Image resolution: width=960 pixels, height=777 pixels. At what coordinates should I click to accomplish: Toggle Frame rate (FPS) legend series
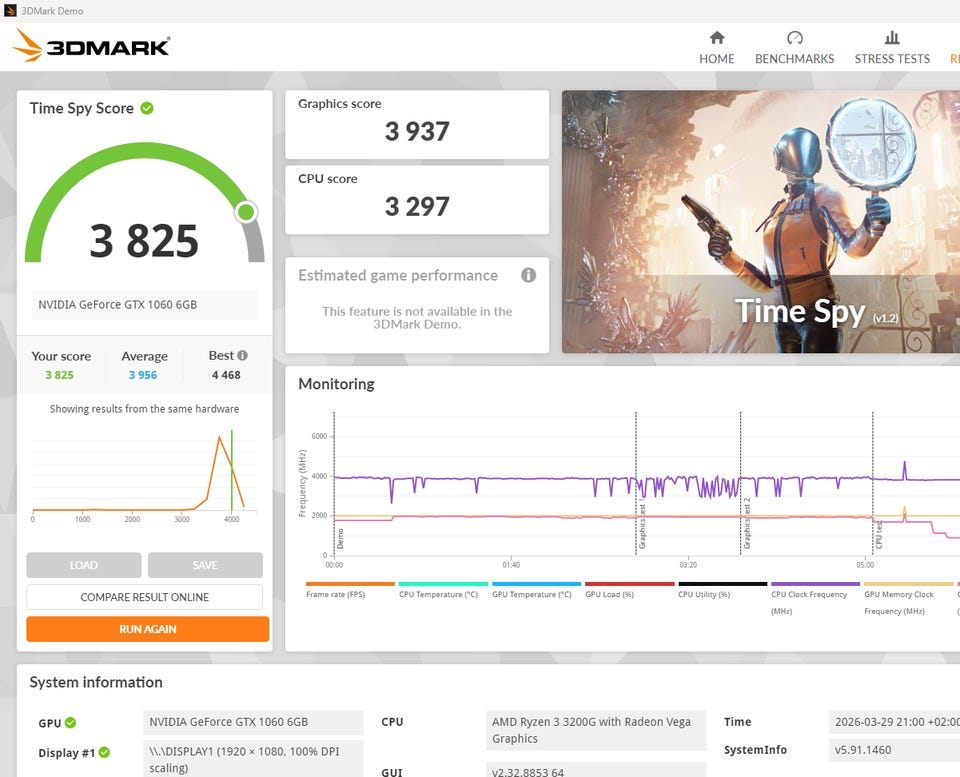pos(349,594)
